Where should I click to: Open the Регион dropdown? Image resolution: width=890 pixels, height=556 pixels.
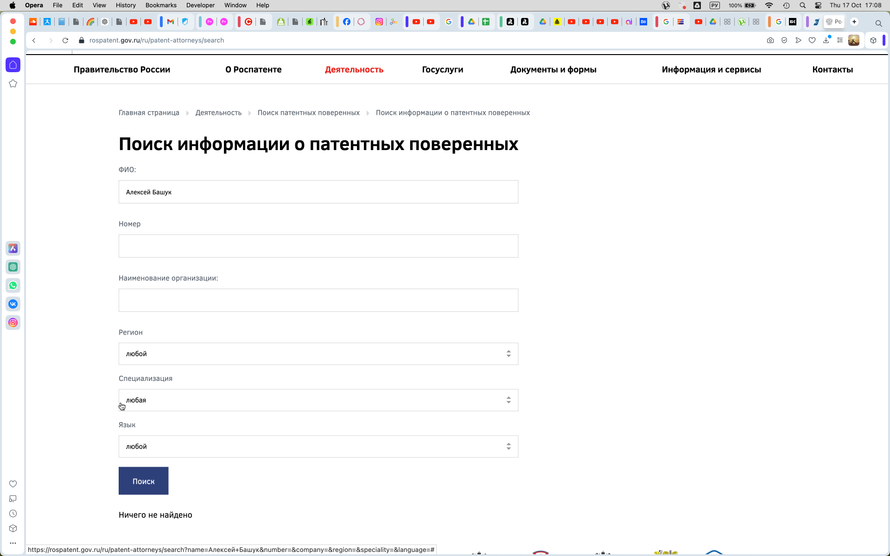[x=318, y=353]
